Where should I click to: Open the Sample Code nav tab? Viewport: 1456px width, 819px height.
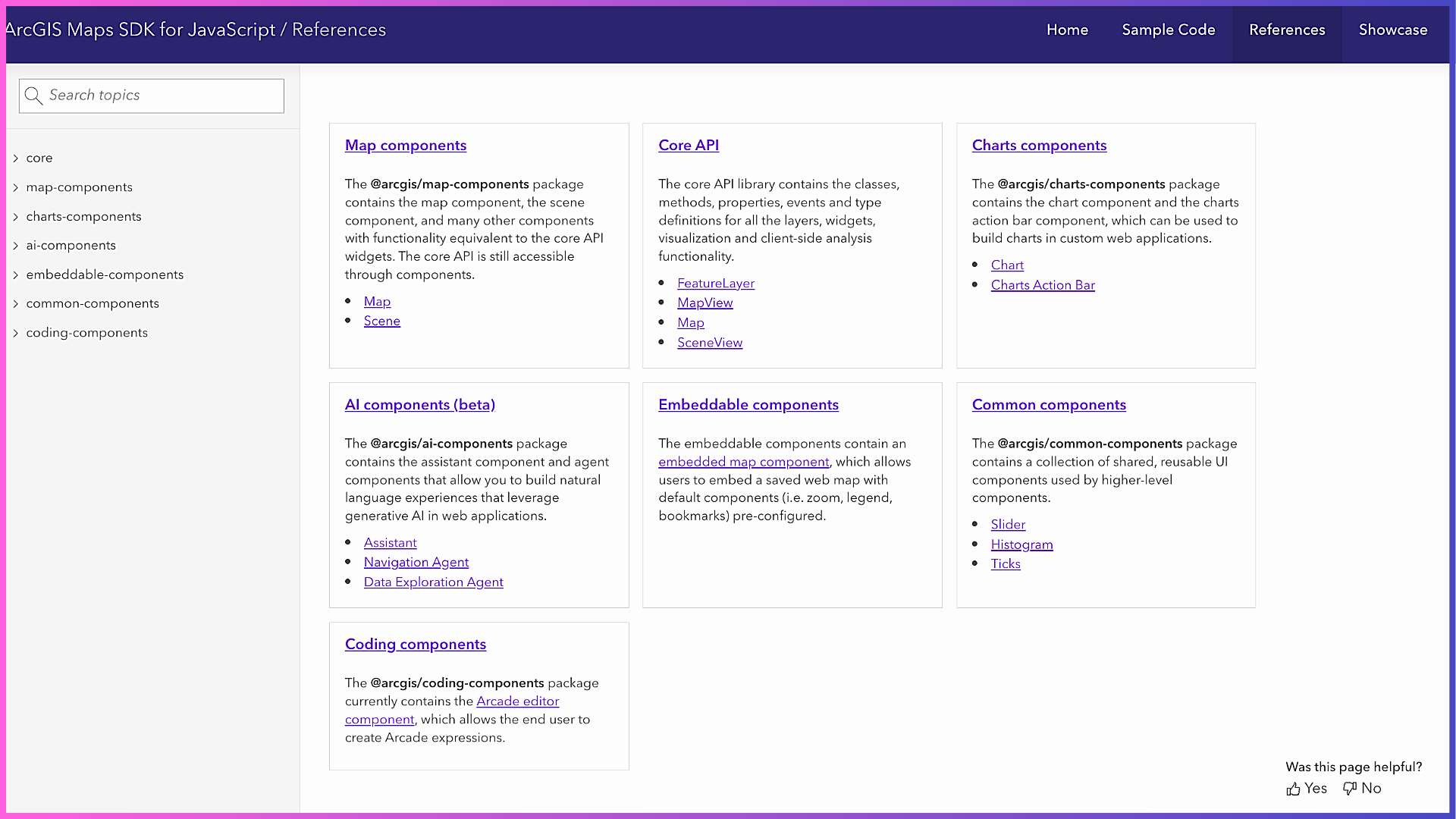click(x=1169, y=30)
